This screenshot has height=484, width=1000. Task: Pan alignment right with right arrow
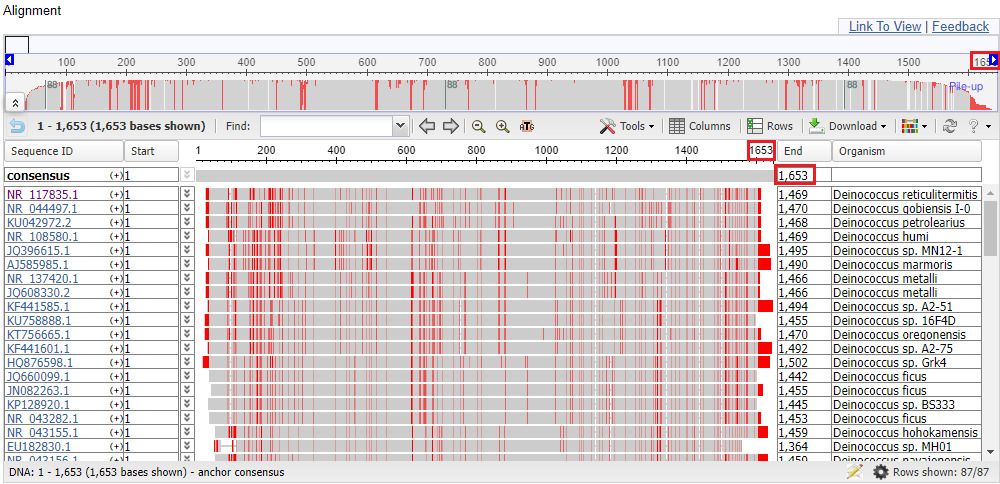pos(451,126)
